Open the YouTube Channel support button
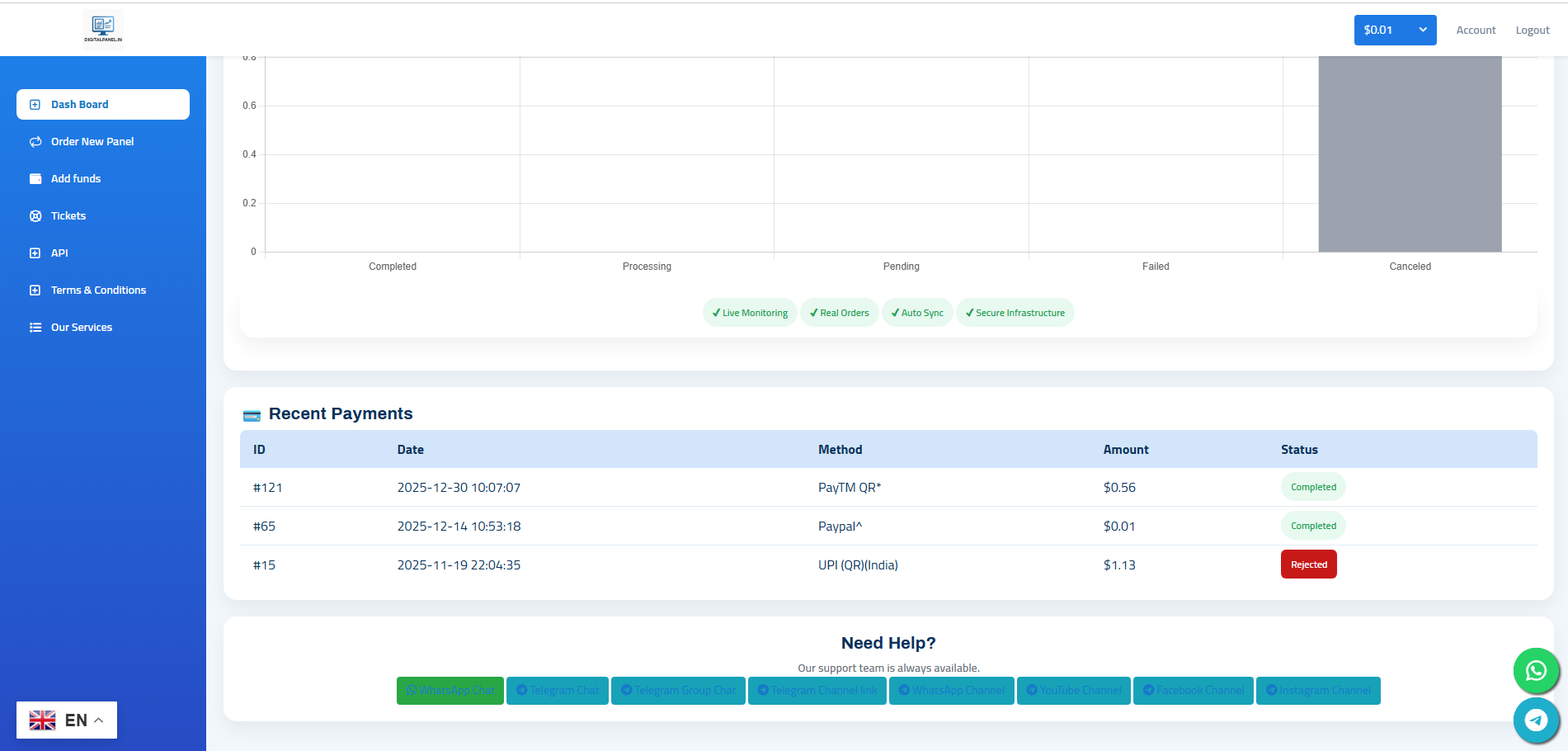The image size is (1568, 751). coord(1073,691)
